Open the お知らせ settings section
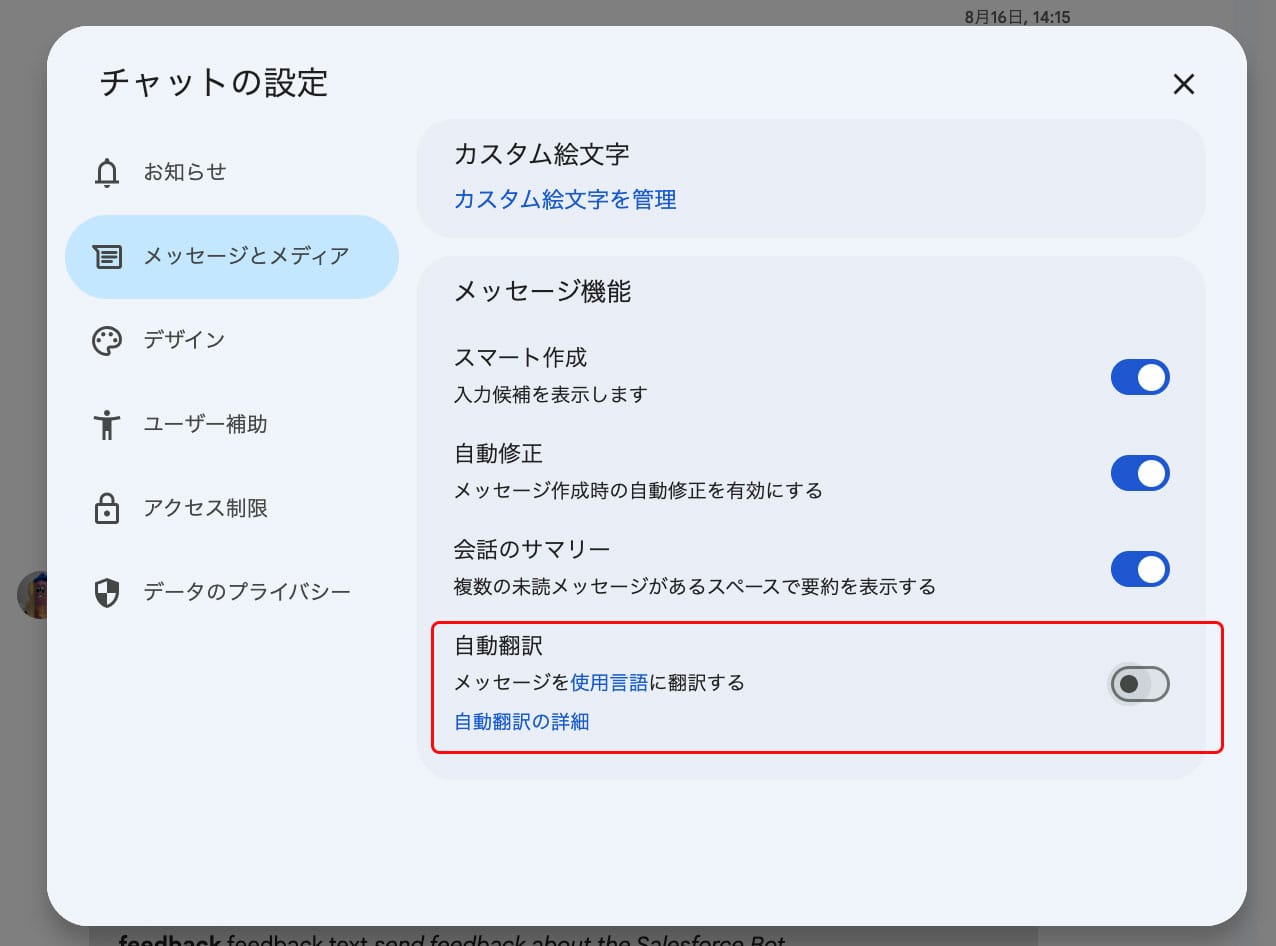Image resolution: width=1276 pixels, height=946 pixels. 185,172
